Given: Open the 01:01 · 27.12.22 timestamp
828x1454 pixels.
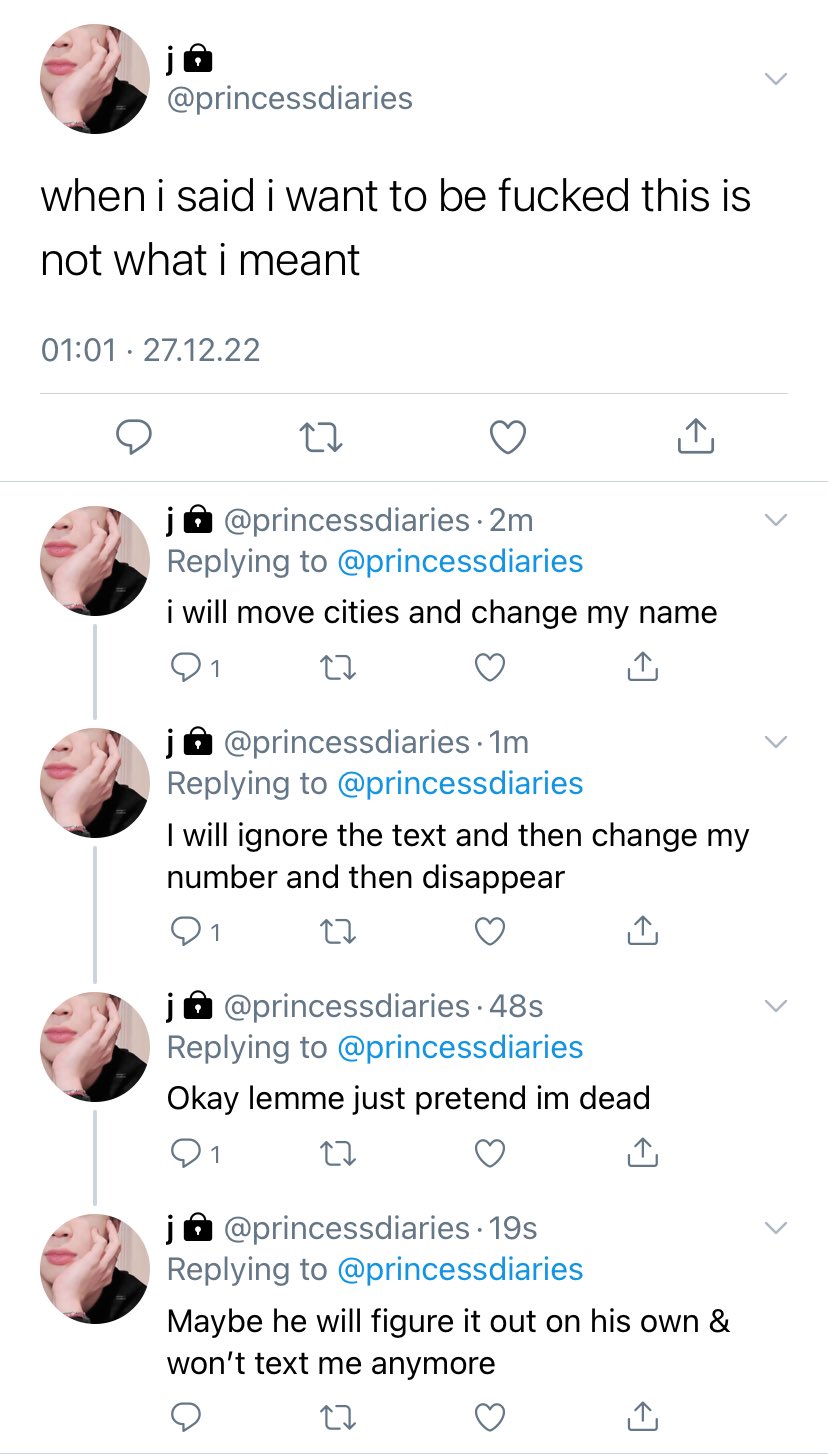Looking at the screenshot, I should (x=150, y=350).
